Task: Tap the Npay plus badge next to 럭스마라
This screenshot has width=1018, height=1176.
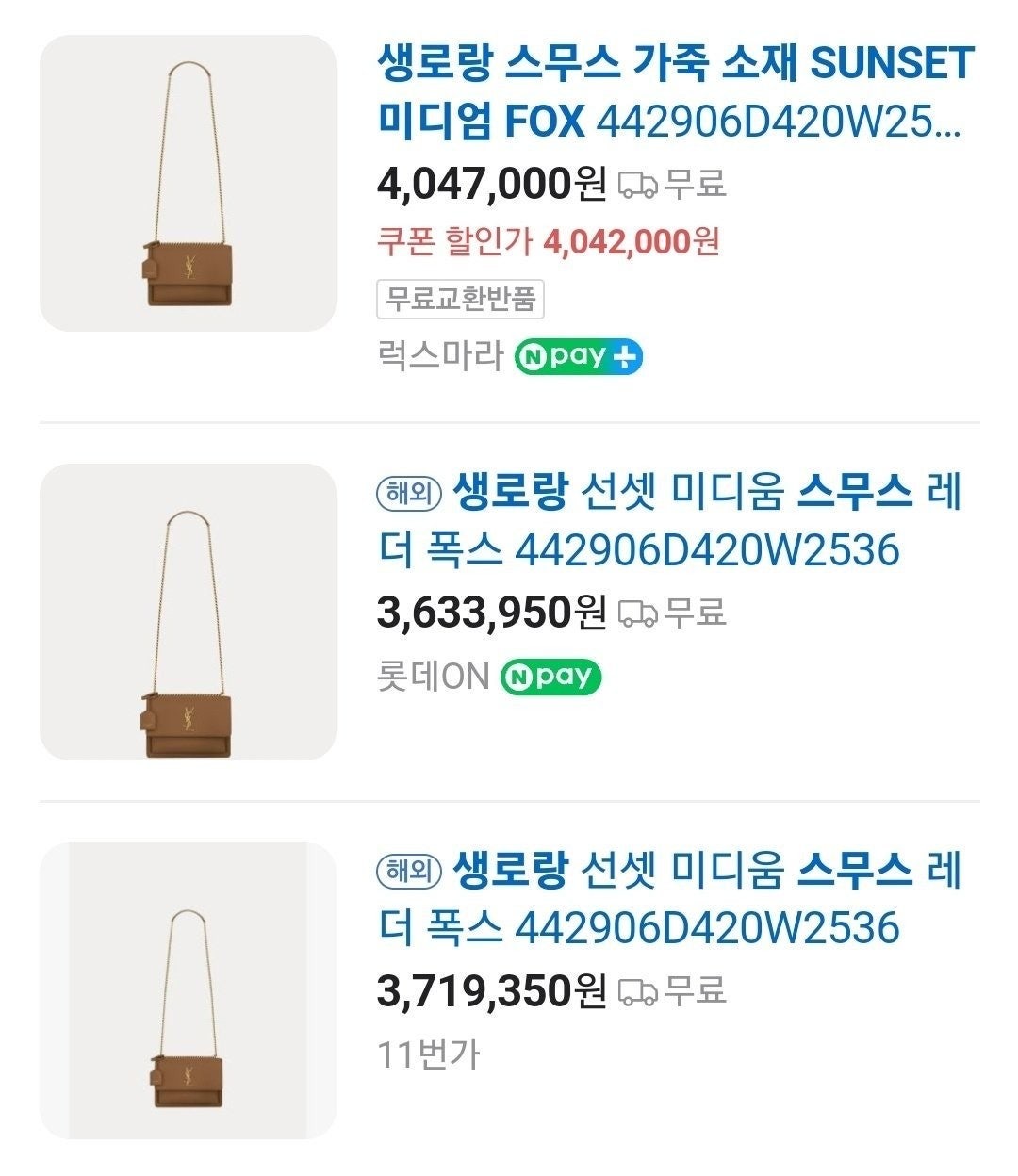Action: pyautogui.click(x=578, y=357)
